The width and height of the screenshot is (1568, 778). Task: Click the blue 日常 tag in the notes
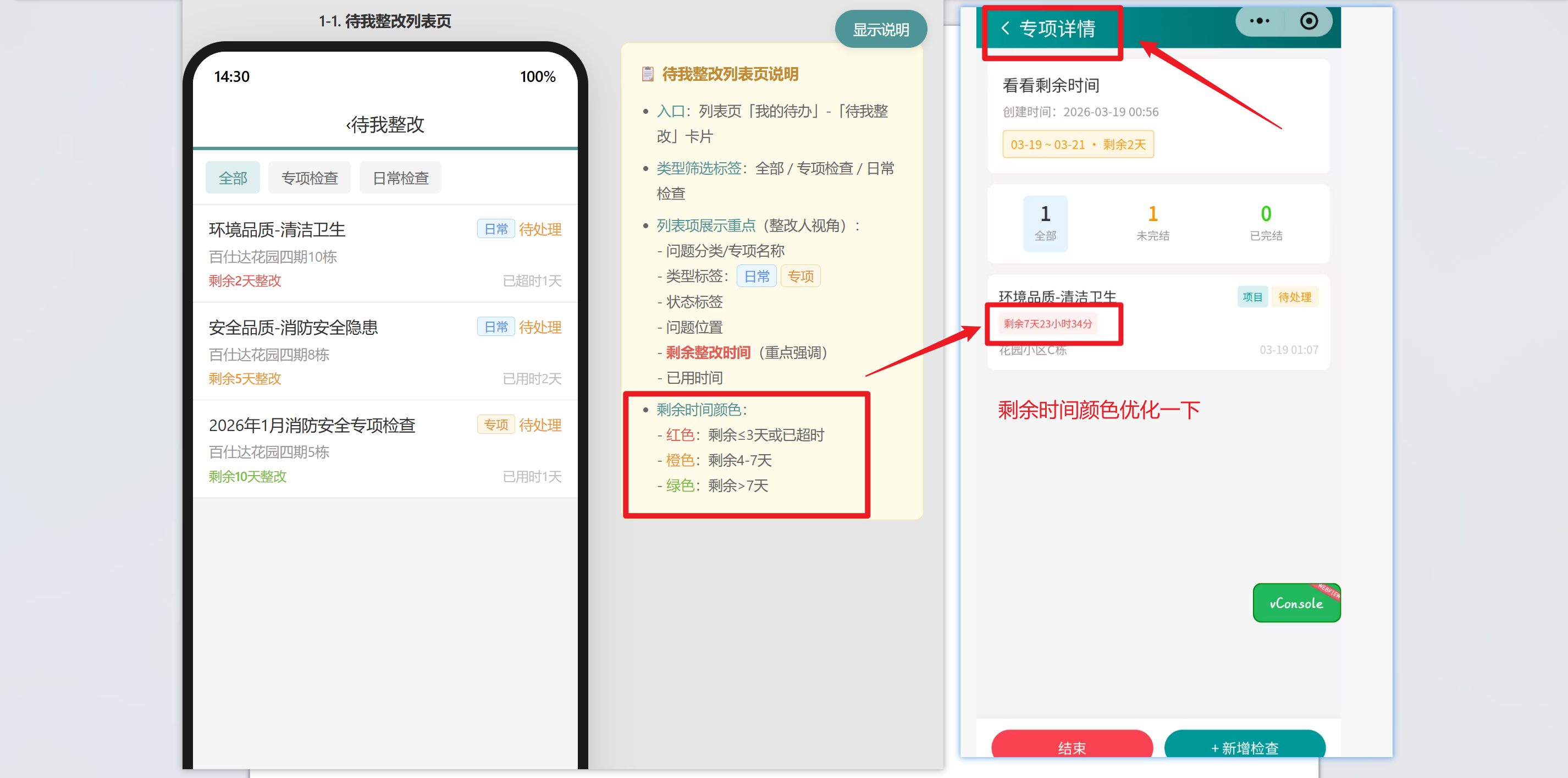coord(757,277)
